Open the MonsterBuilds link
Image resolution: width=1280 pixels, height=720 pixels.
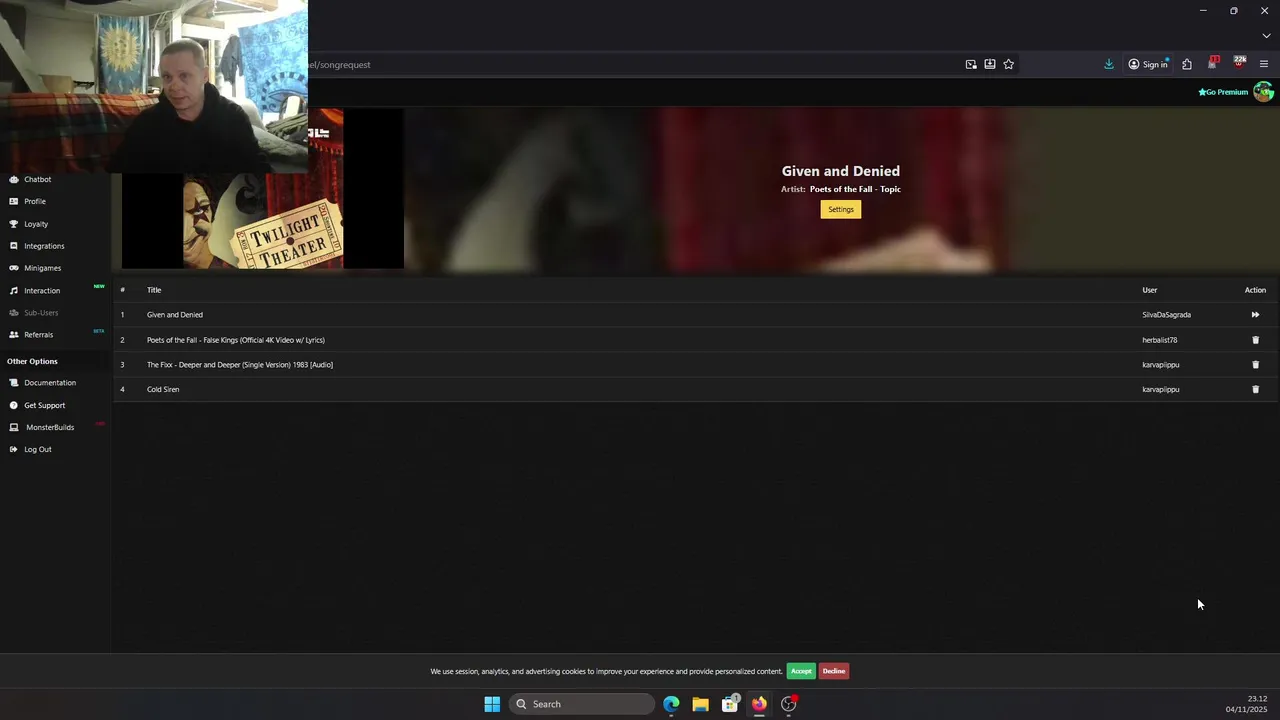pos(50,428)
